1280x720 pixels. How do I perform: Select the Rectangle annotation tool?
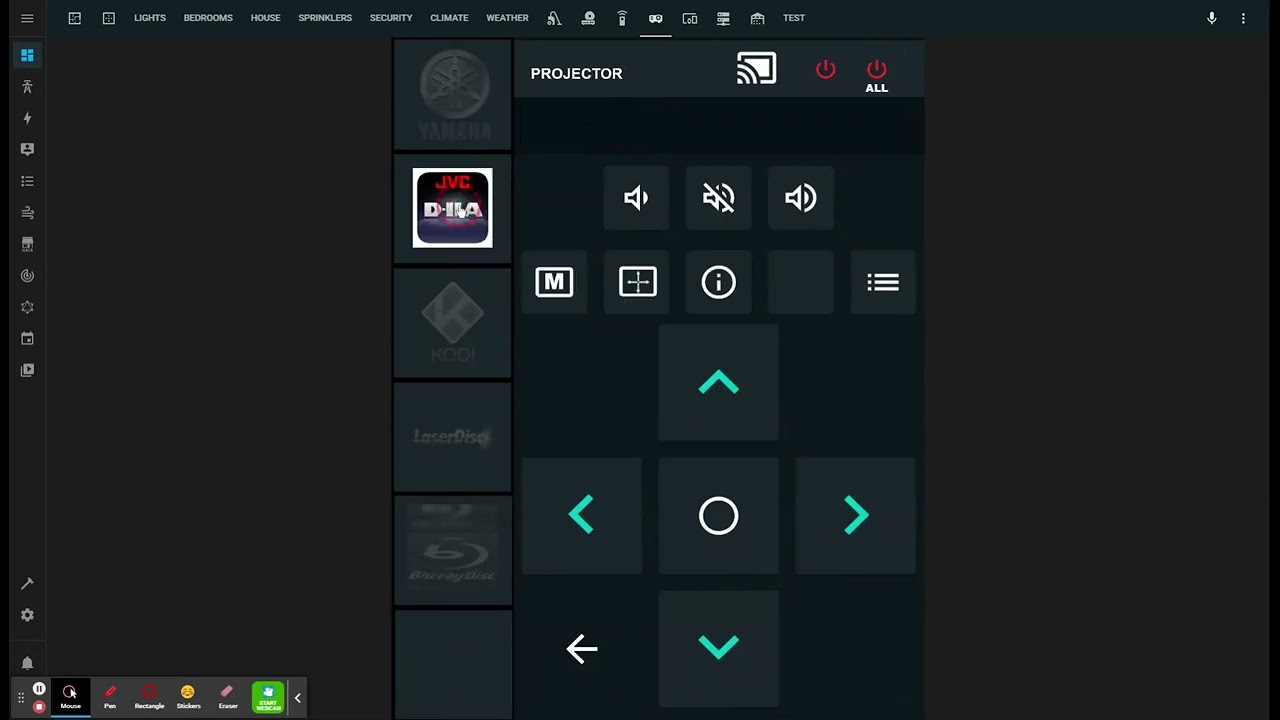pyautogui.click(x=149, y=697)
